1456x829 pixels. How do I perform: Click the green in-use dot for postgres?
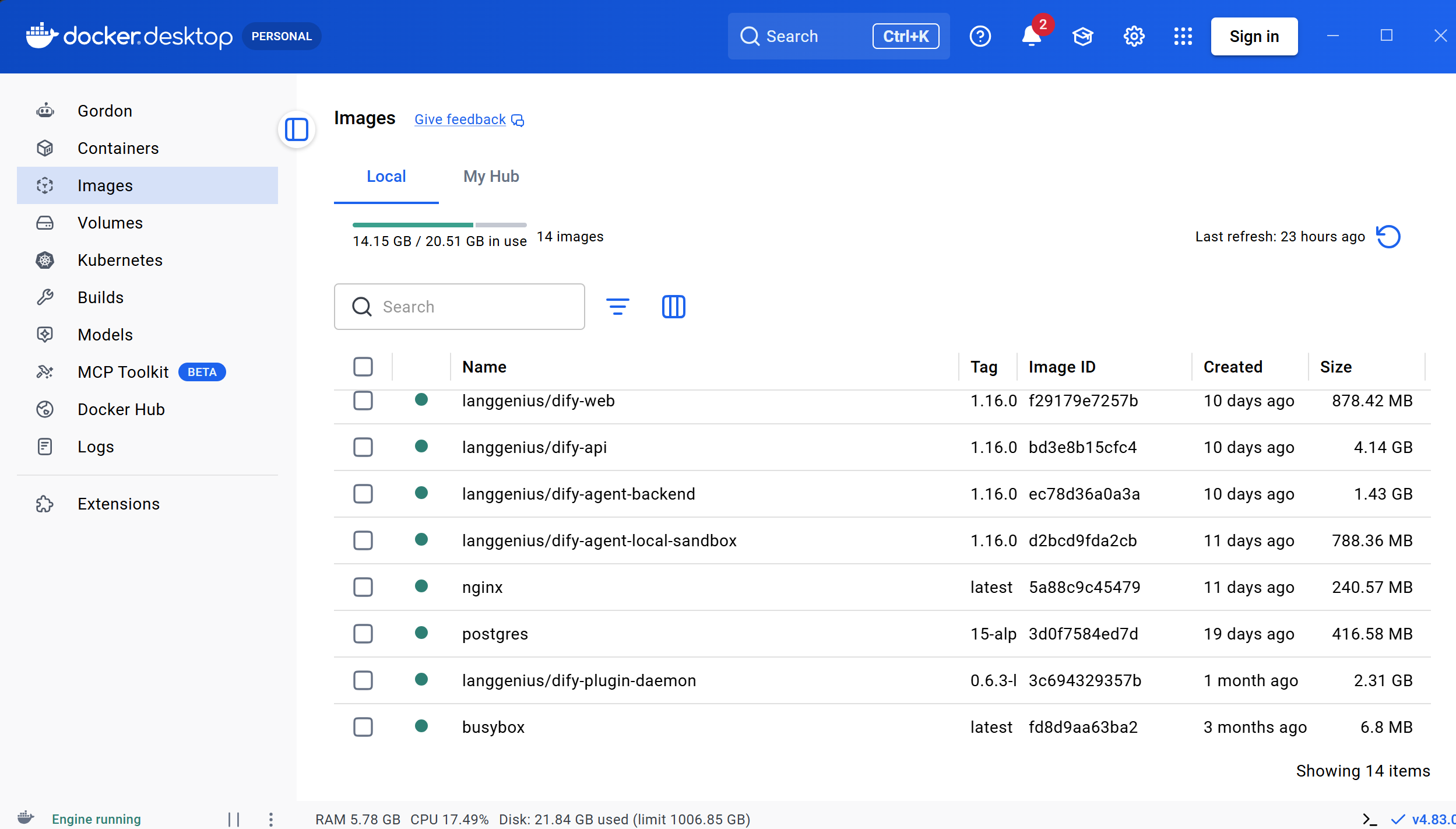tap(421, 633)
